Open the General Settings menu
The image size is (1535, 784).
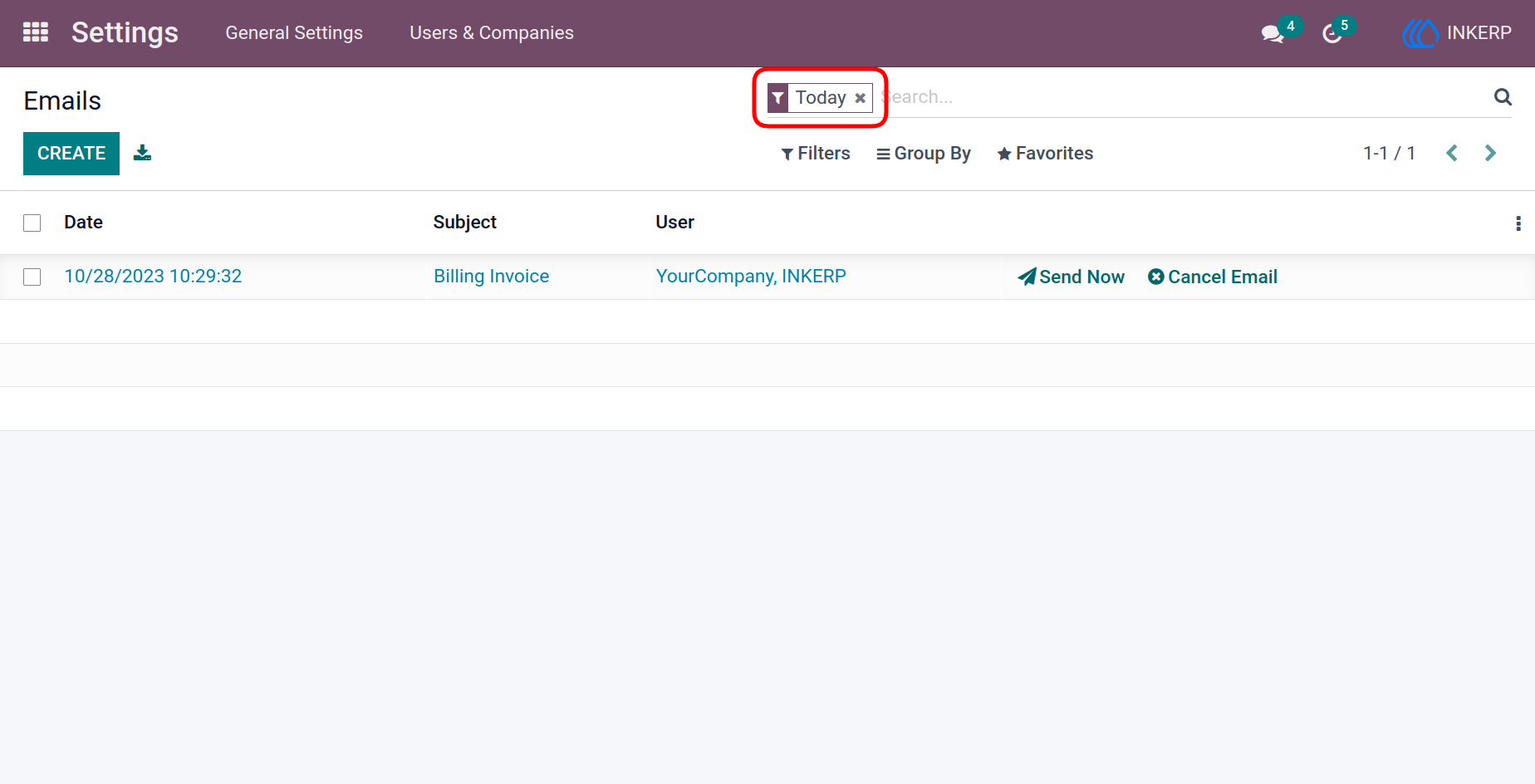click(x=294, y=33)
